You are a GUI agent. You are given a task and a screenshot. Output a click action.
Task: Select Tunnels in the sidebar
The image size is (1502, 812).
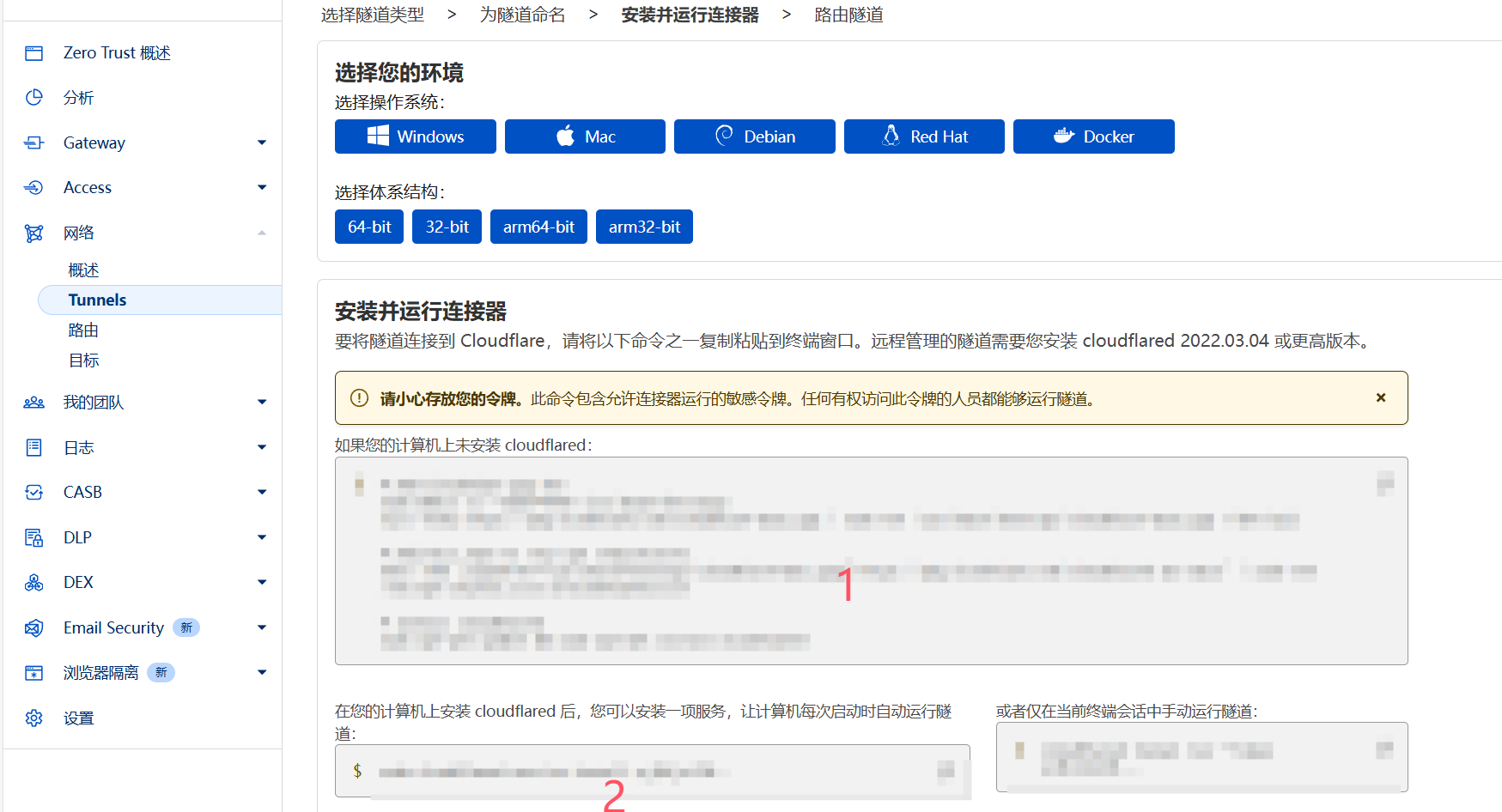(x=160, y=300)
